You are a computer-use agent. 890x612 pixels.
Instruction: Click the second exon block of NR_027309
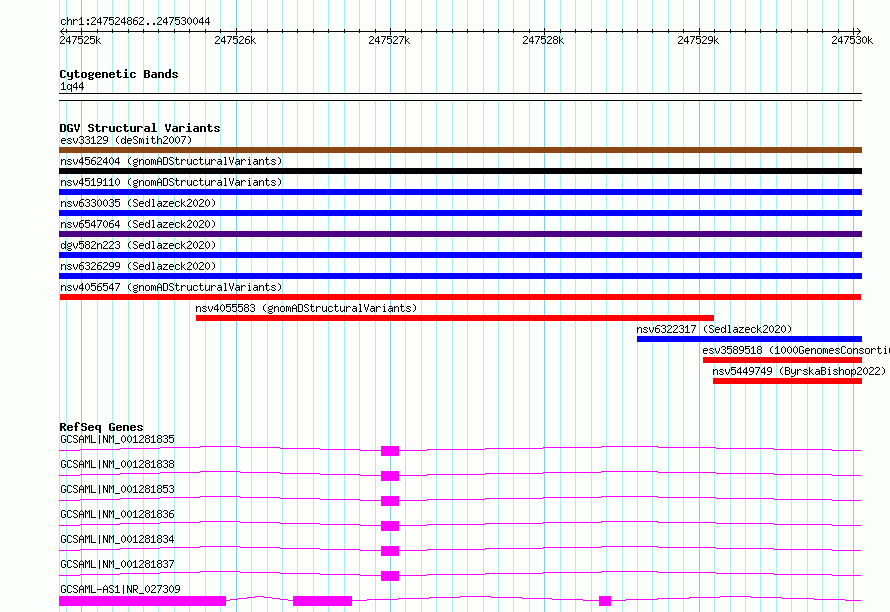pyautogui.click(x=322, y=601)
